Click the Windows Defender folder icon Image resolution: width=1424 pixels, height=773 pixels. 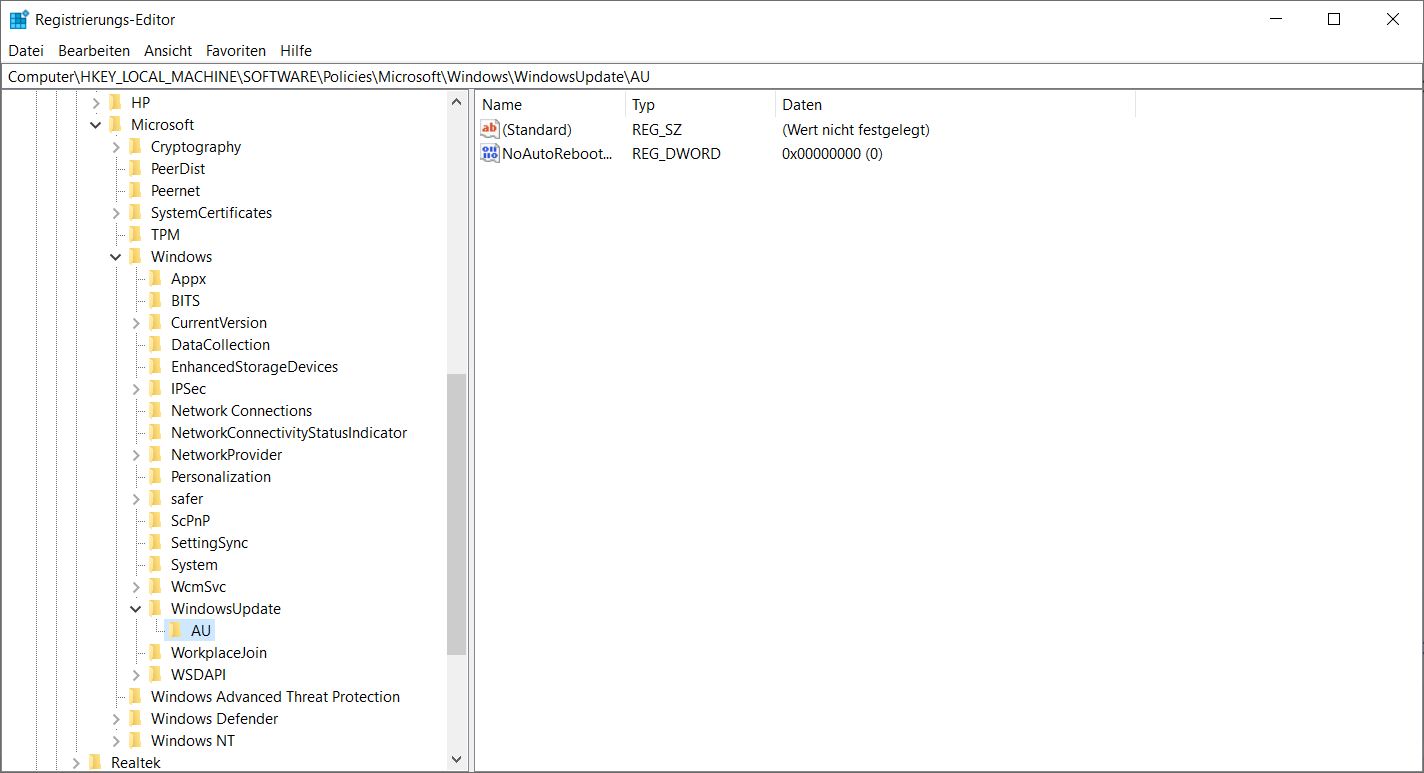coord(135,718)
